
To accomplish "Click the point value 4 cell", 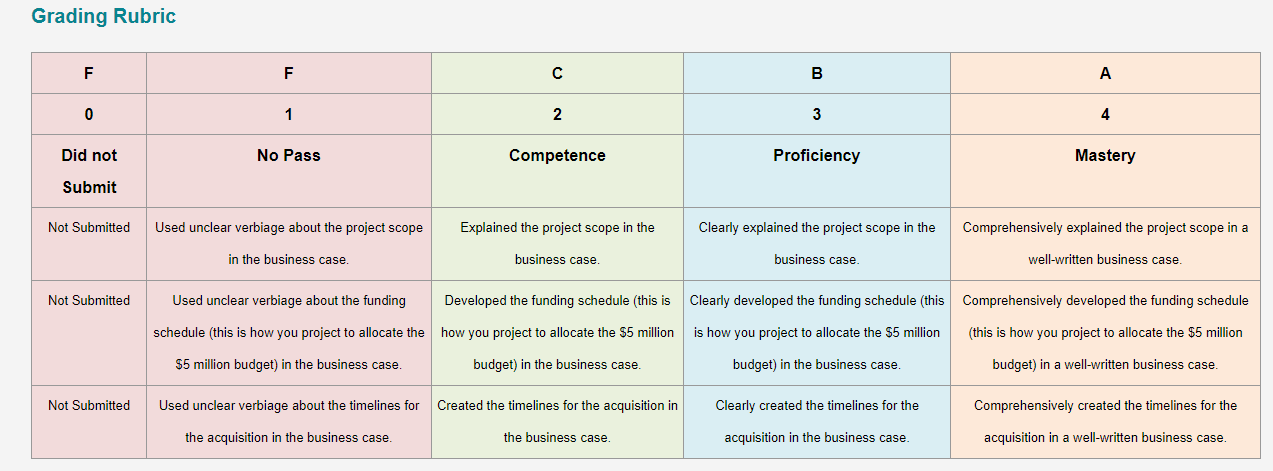I will click(x=1105, y=115).
